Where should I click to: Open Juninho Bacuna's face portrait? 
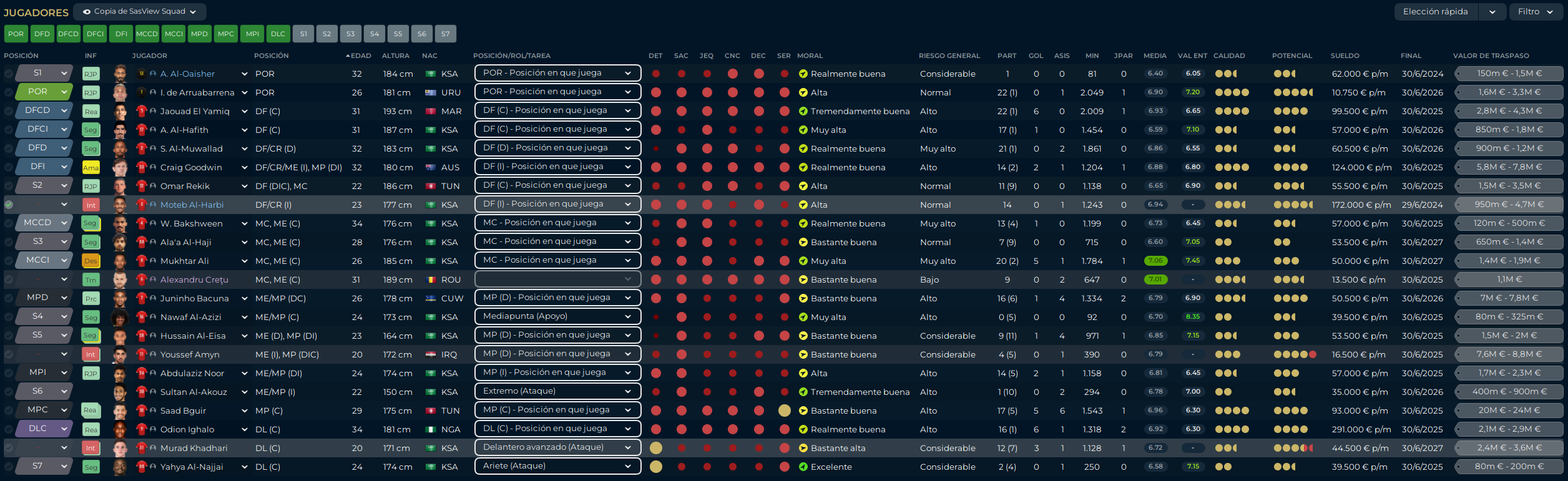click(x=120, y=298)
